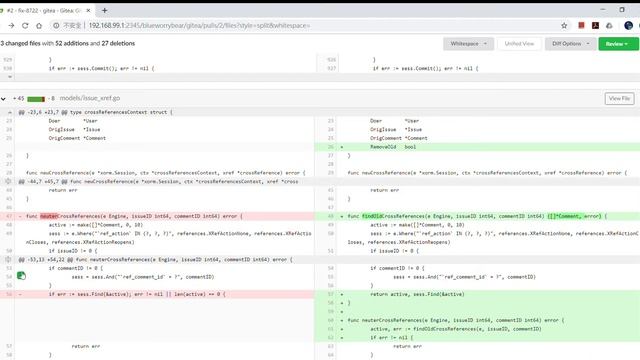Expand hidden lines below line 930
This screenshot has height=360, width=640.
click(10, 77)
